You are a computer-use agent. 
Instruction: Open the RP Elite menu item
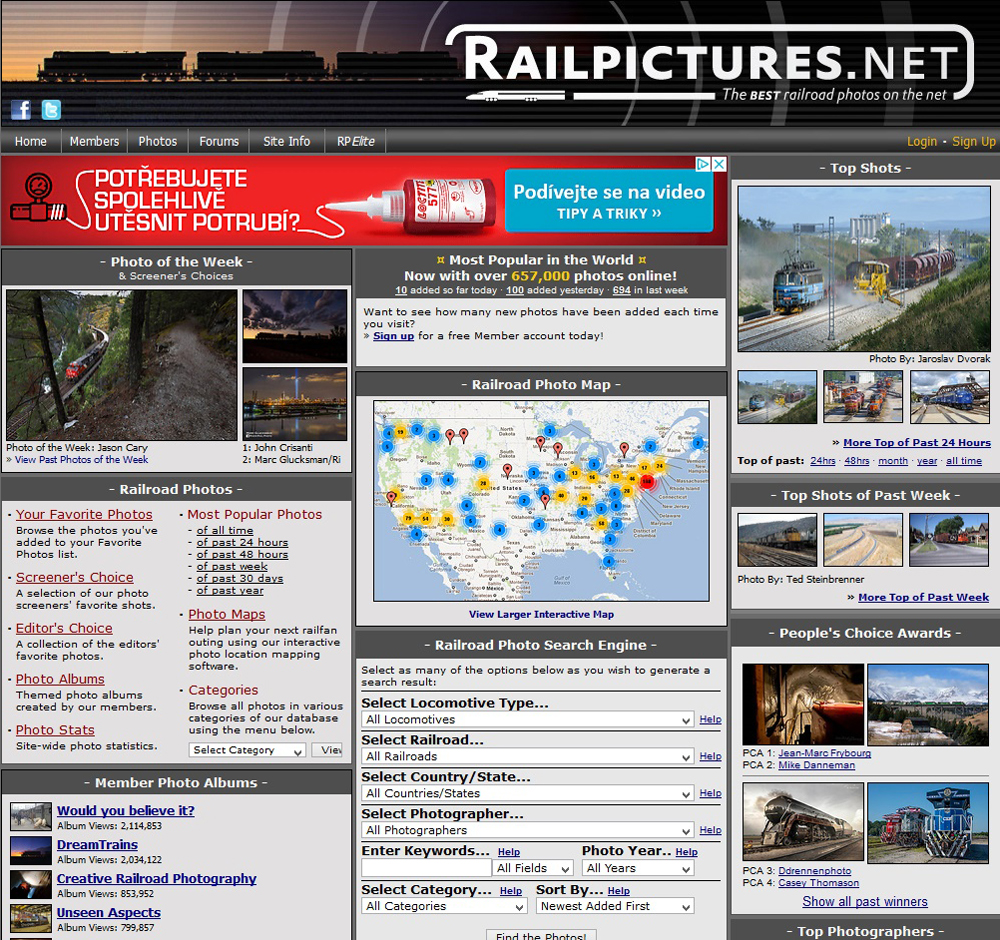pyautogui.click(x=355, y=141)
